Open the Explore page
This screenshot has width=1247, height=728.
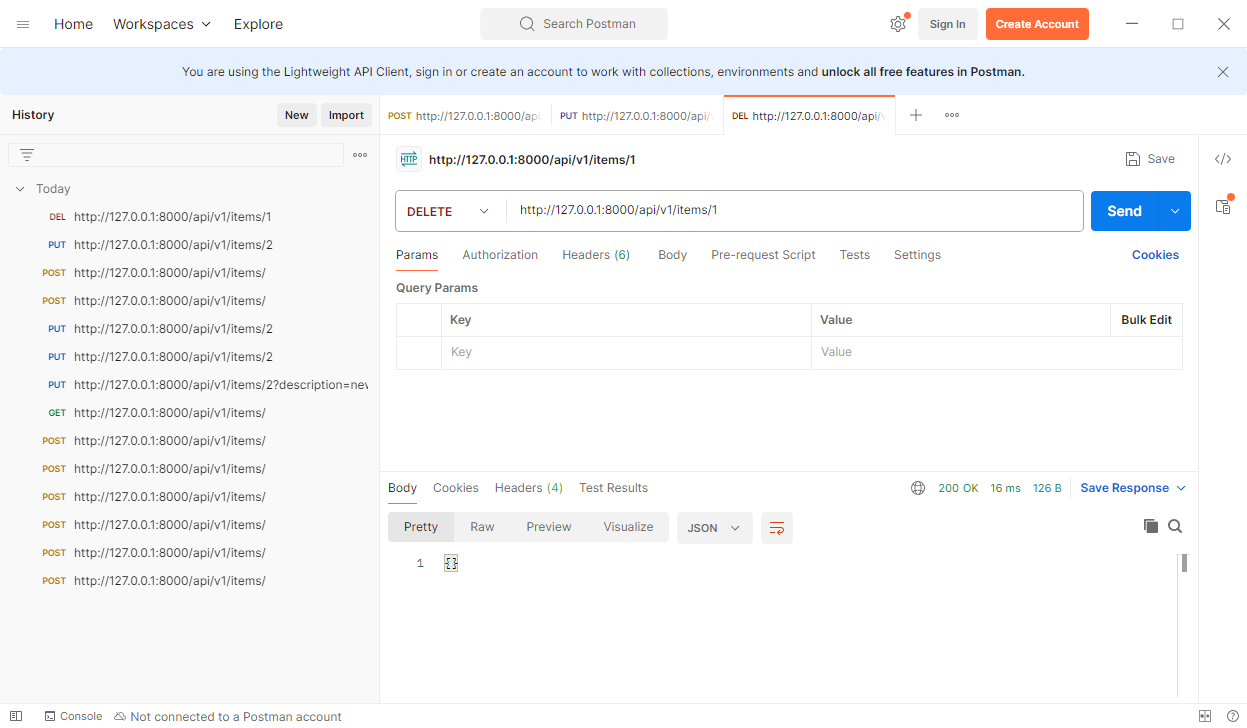[258, 24]
